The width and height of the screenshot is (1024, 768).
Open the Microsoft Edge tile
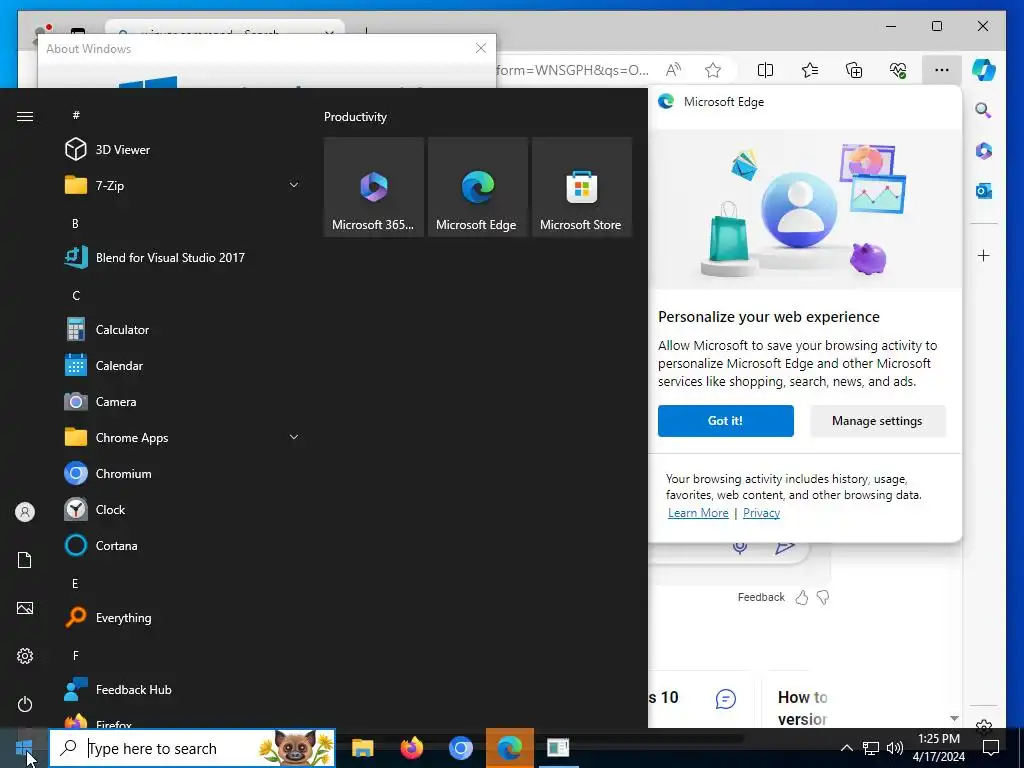tap(477, 187)
